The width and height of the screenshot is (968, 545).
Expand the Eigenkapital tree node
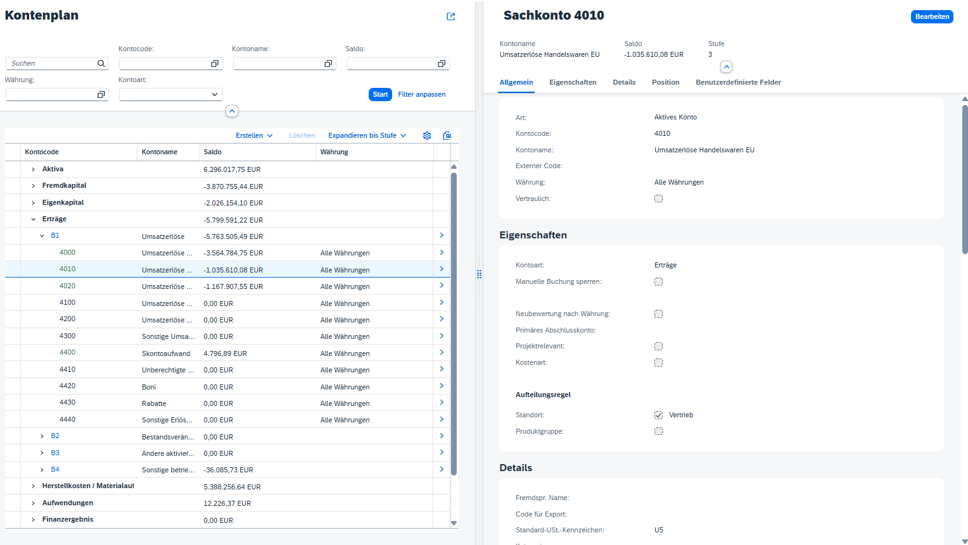point(33,202)
